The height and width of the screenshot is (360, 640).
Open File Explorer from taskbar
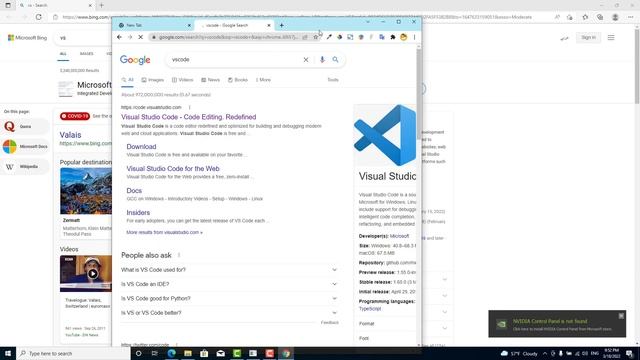coord(188,353)
